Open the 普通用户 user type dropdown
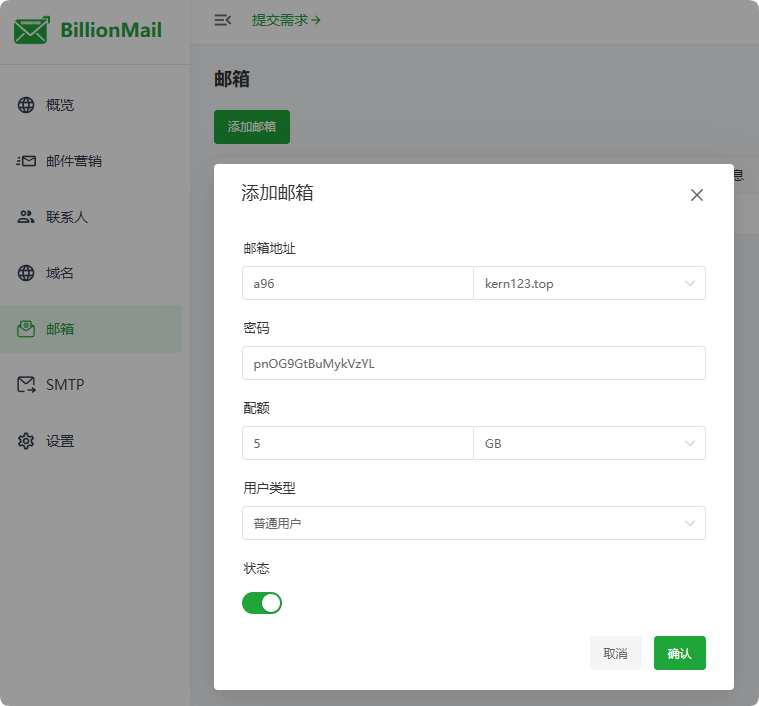 coord(473,523)
